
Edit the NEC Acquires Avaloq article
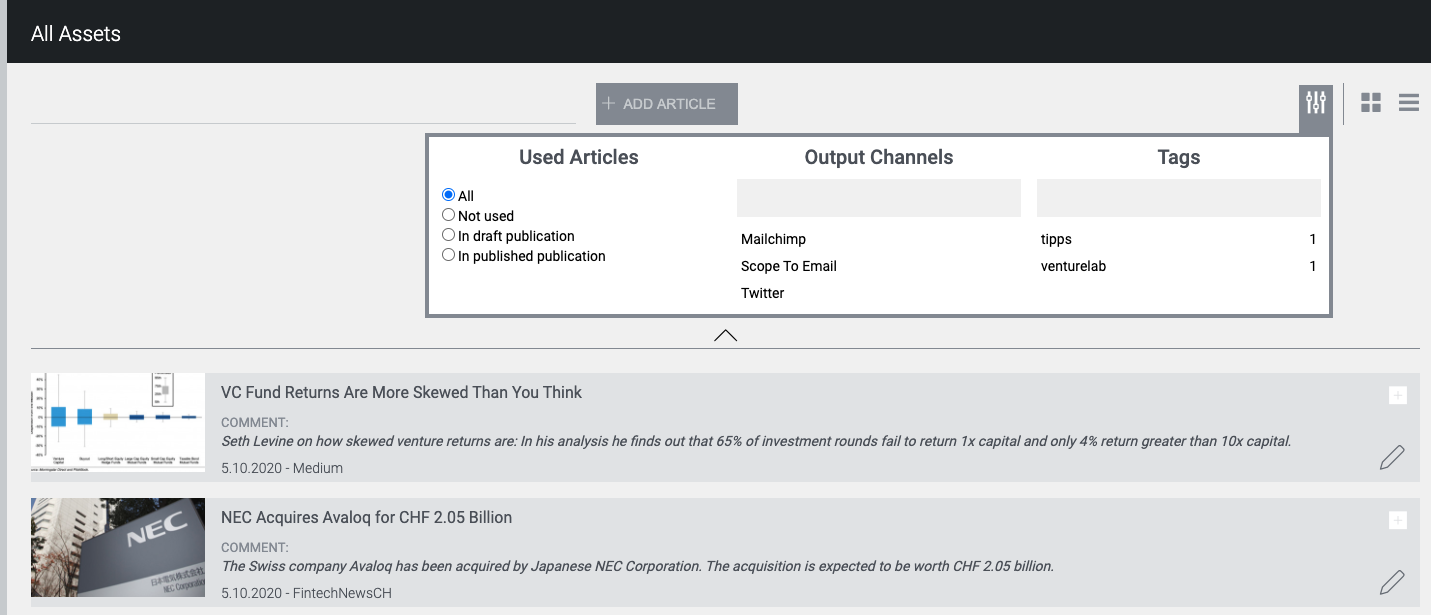click(1392, 581)
